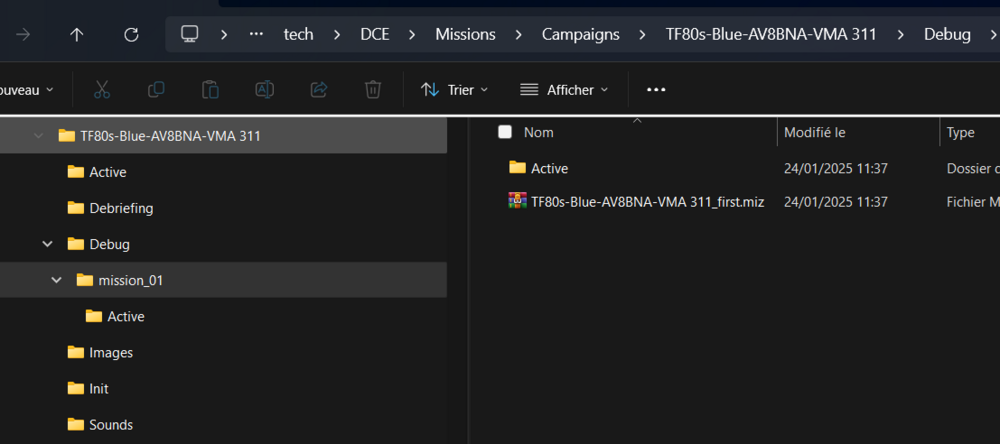Screen dimensions: 1000x444
Task: Collapse the Debug folder in tree
Action: tap(47, 244)
